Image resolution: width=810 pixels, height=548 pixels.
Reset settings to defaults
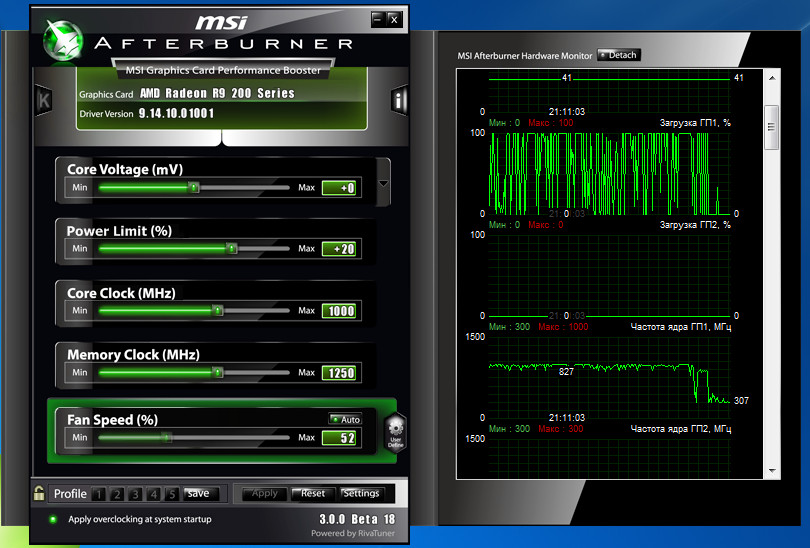[313, 494]
